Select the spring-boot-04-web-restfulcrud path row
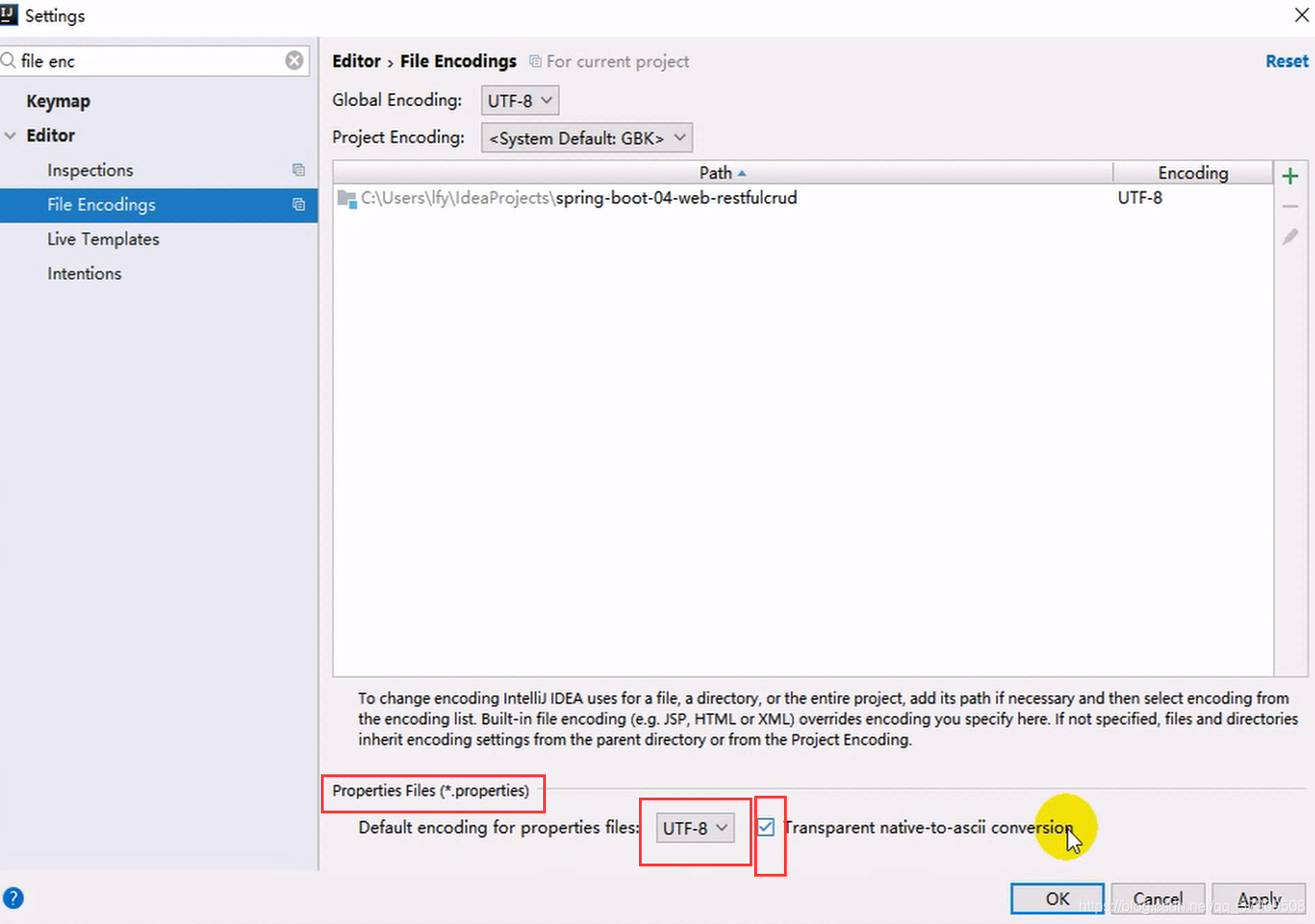The height and width of the screenshot is (924, 1315). click(x=803, y=198)
